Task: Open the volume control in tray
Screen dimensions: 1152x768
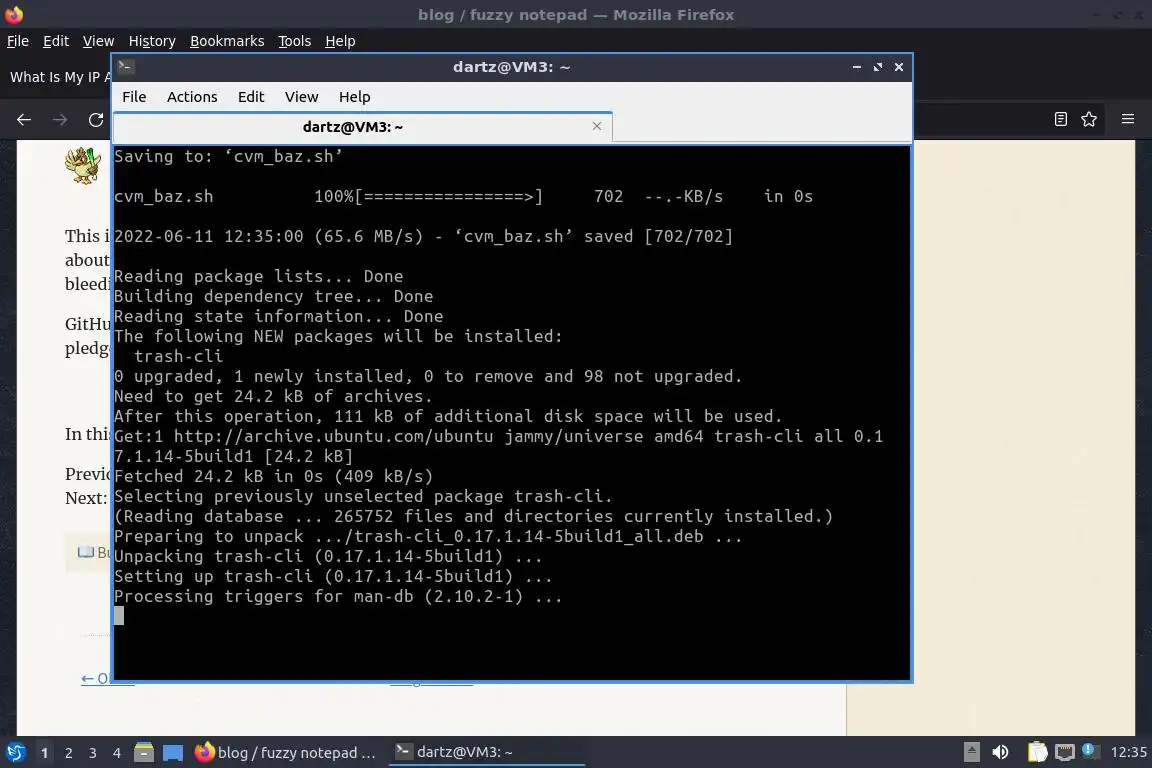Action: (1000, 752)
